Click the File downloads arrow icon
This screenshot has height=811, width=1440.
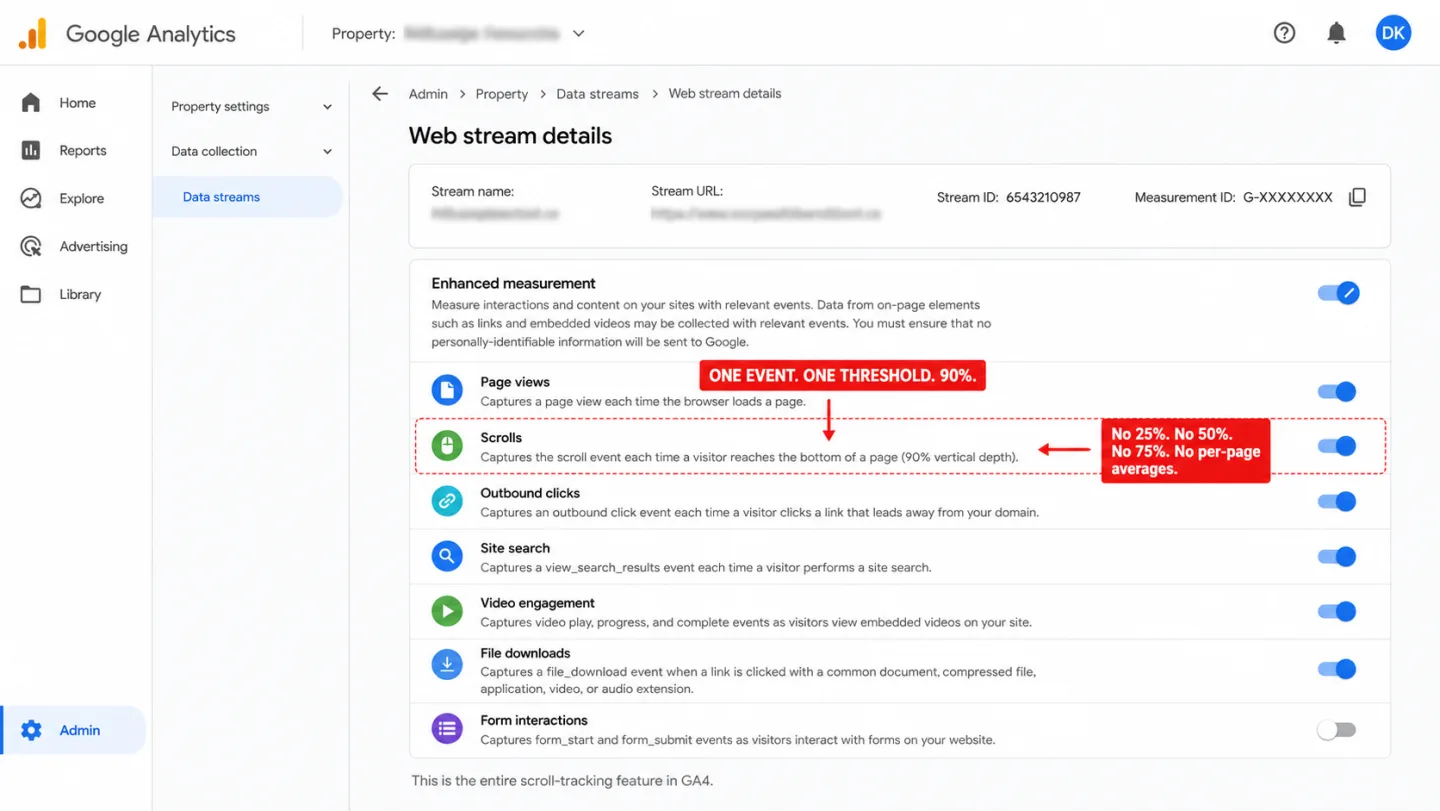point(447,665)
